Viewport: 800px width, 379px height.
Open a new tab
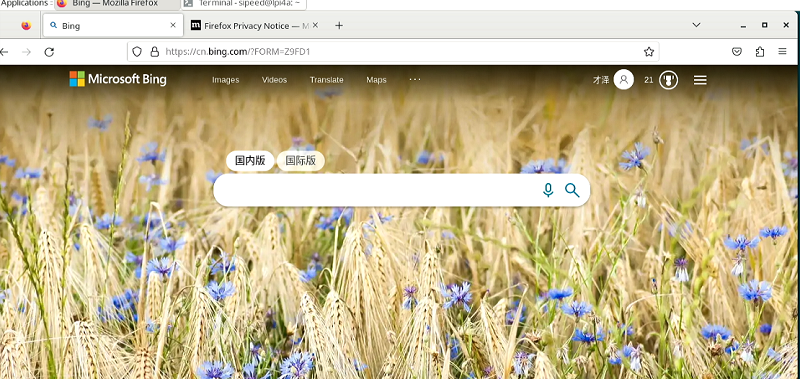coord(339,26)
